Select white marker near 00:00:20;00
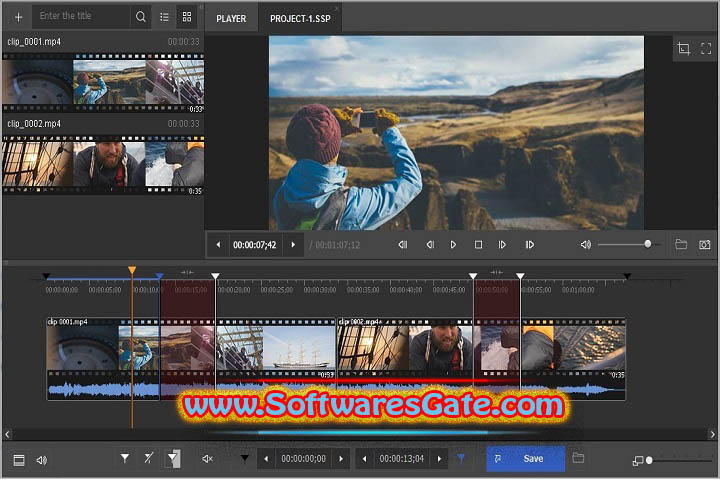 tap(215, 276)
